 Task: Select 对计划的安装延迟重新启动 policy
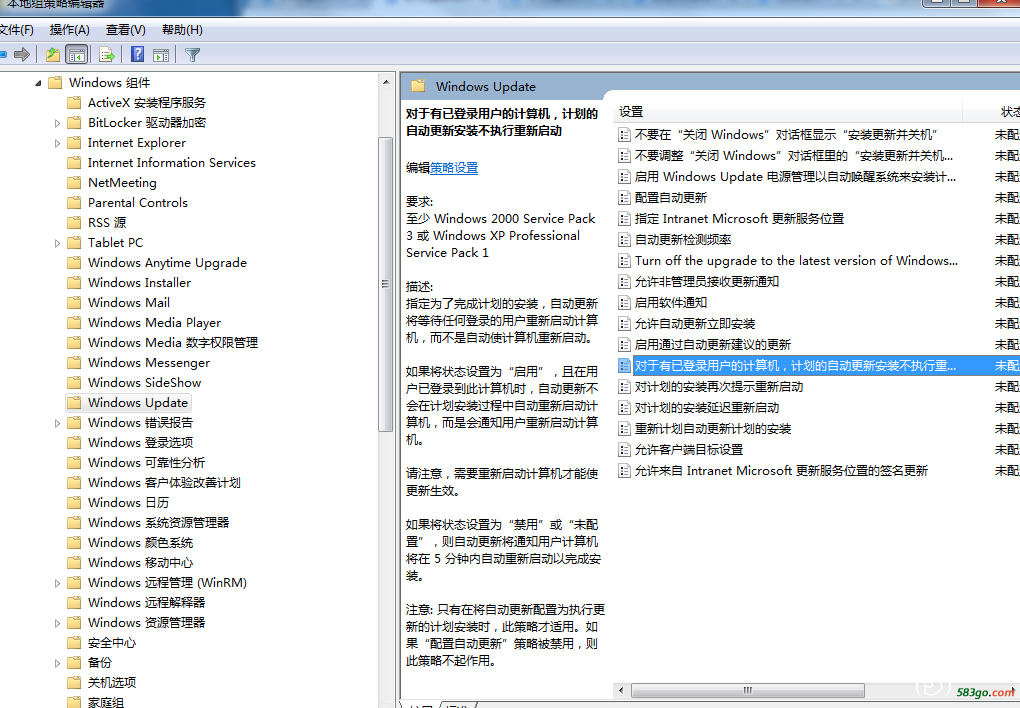(706, 407)
